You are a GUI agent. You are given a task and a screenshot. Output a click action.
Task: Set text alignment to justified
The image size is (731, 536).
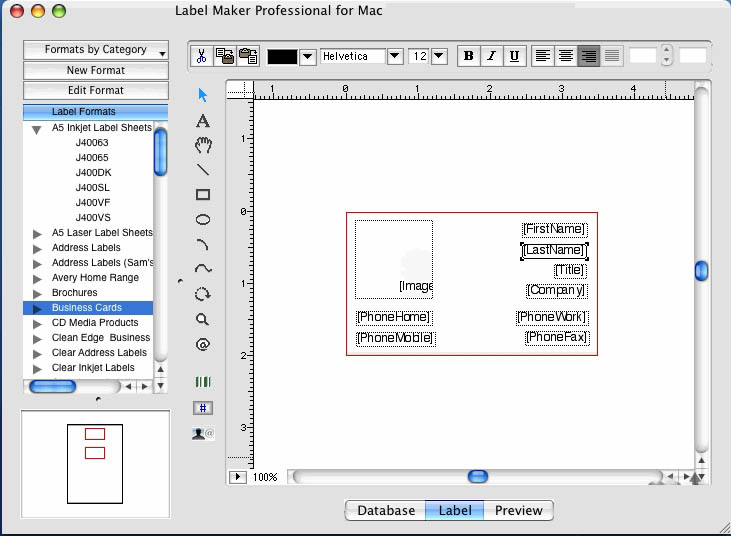point(612,56)
